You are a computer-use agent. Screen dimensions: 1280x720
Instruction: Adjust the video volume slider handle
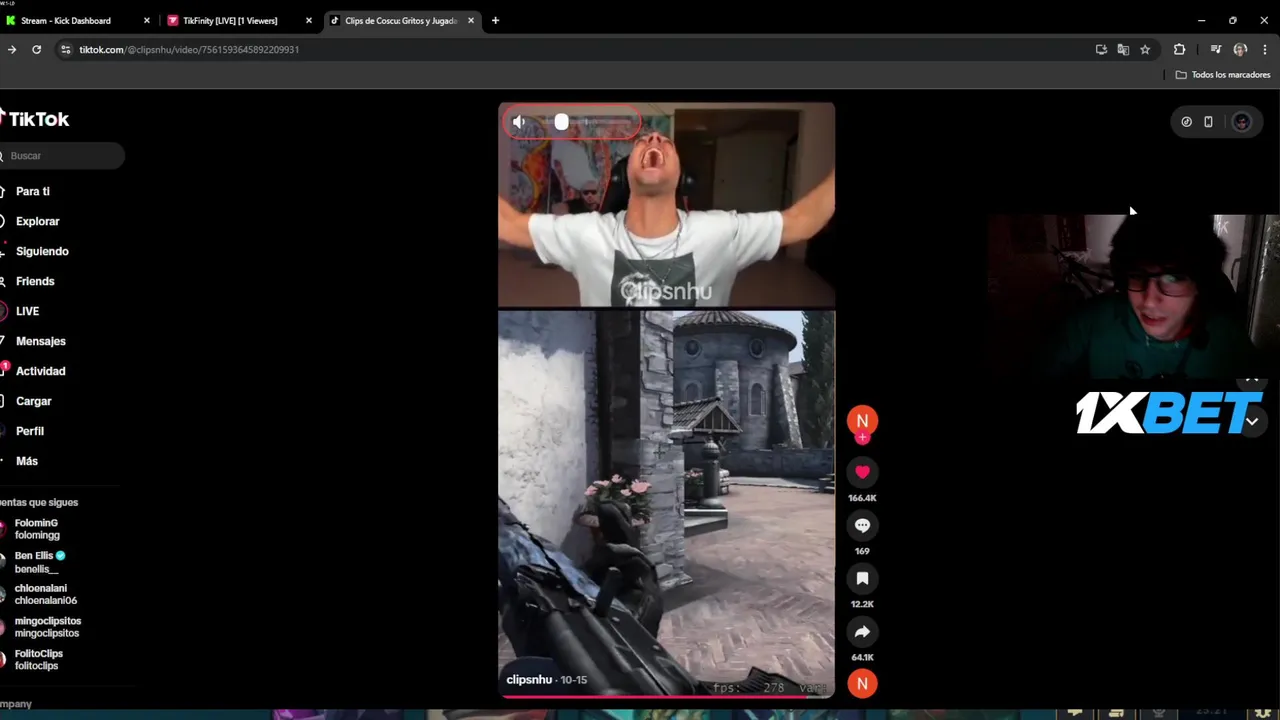click(x=561, y=122)
